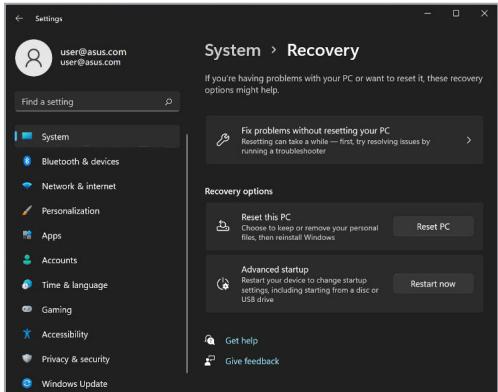Click the Gaming controller icon

[27, 309]
